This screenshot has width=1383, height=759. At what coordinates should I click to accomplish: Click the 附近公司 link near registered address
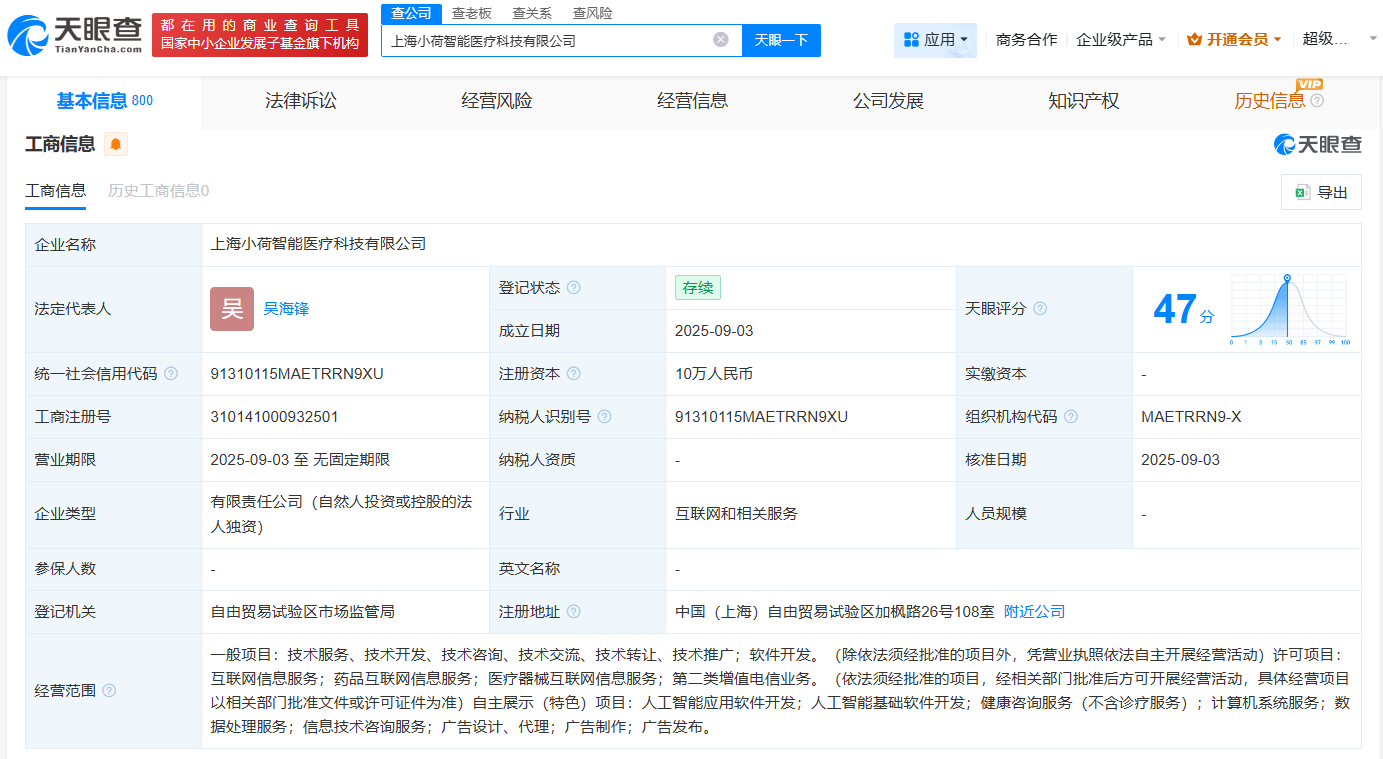(1033, 611)
